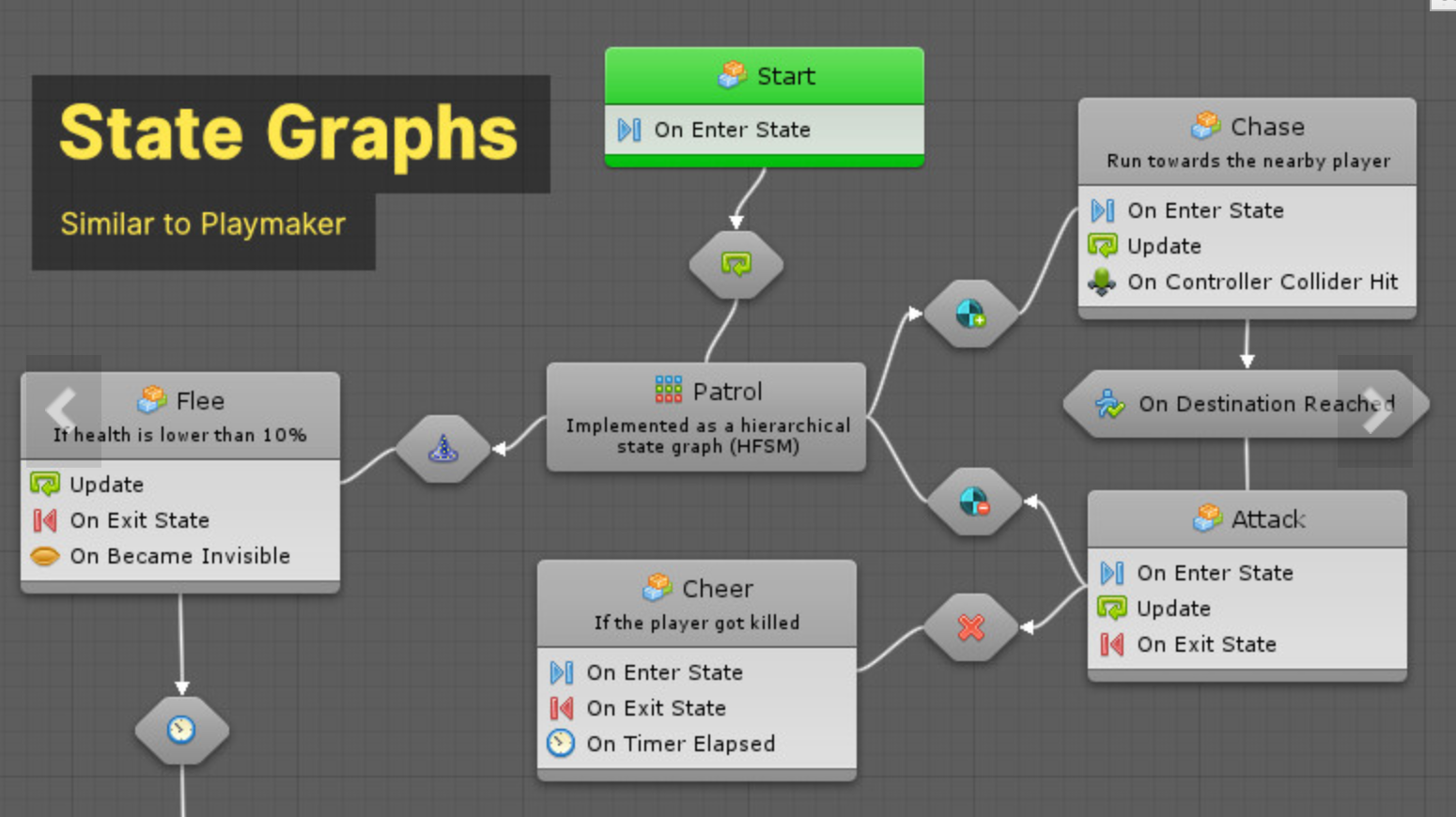This screenshot has height=817, width=1456.
Task: Go to previous slide with left arrow
Action: pyautogui.click(x=62, y=410)
